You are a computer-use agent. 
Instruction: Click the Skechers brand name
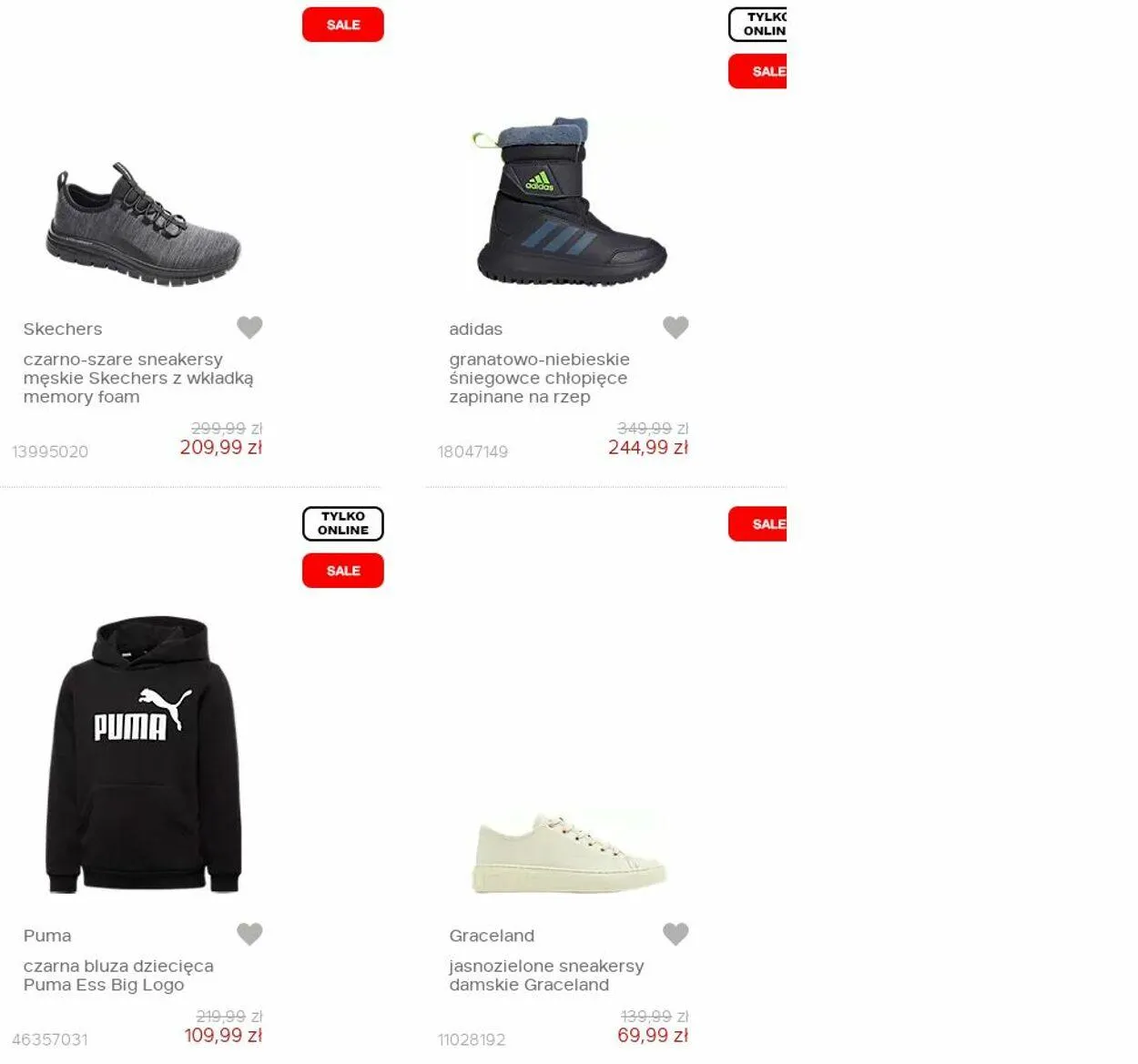click(x=63, y=329)
